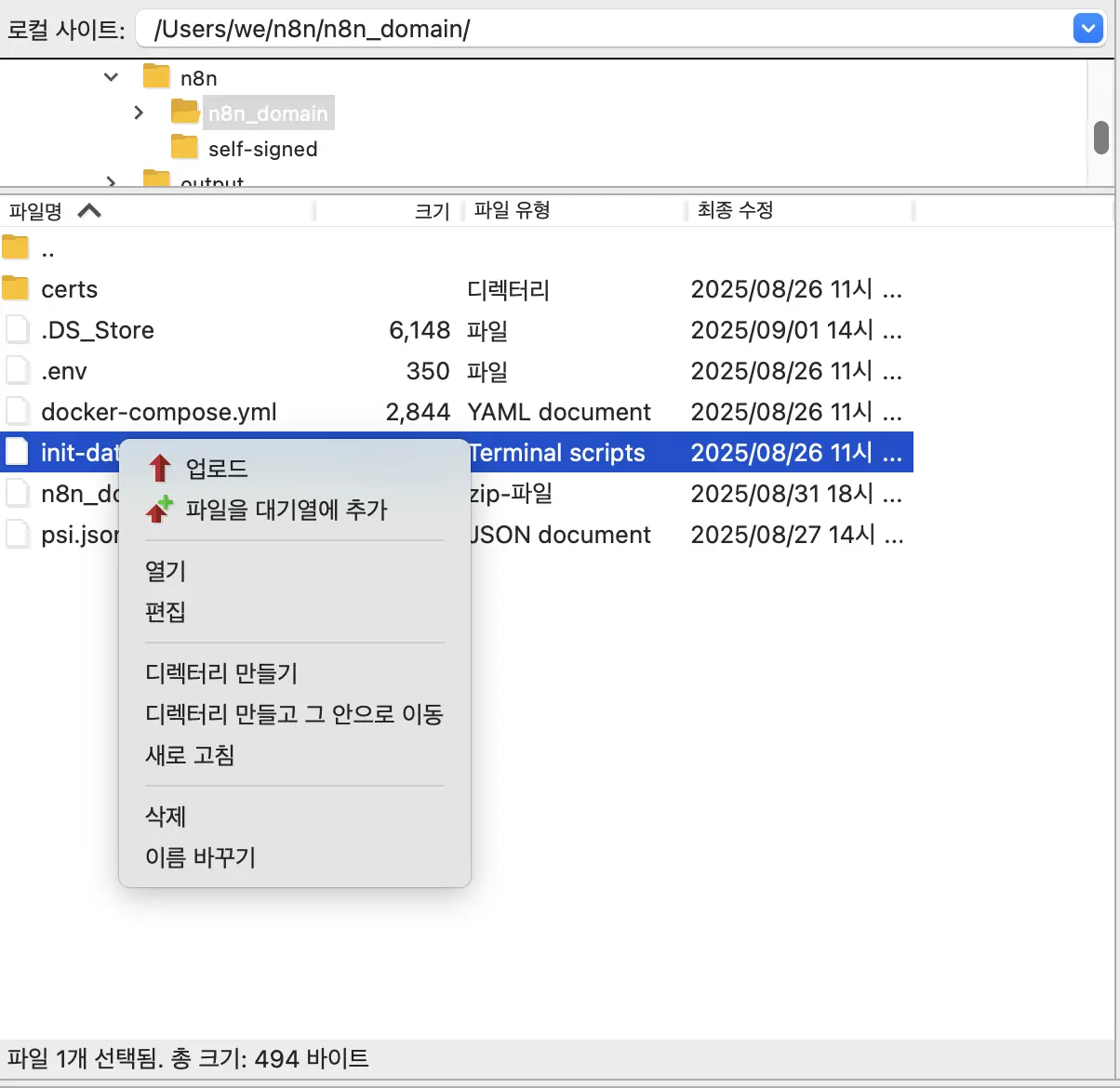Click '편집' to edit the selected file
This screenshot has width=1120, height=1088.
pos(167,612)
